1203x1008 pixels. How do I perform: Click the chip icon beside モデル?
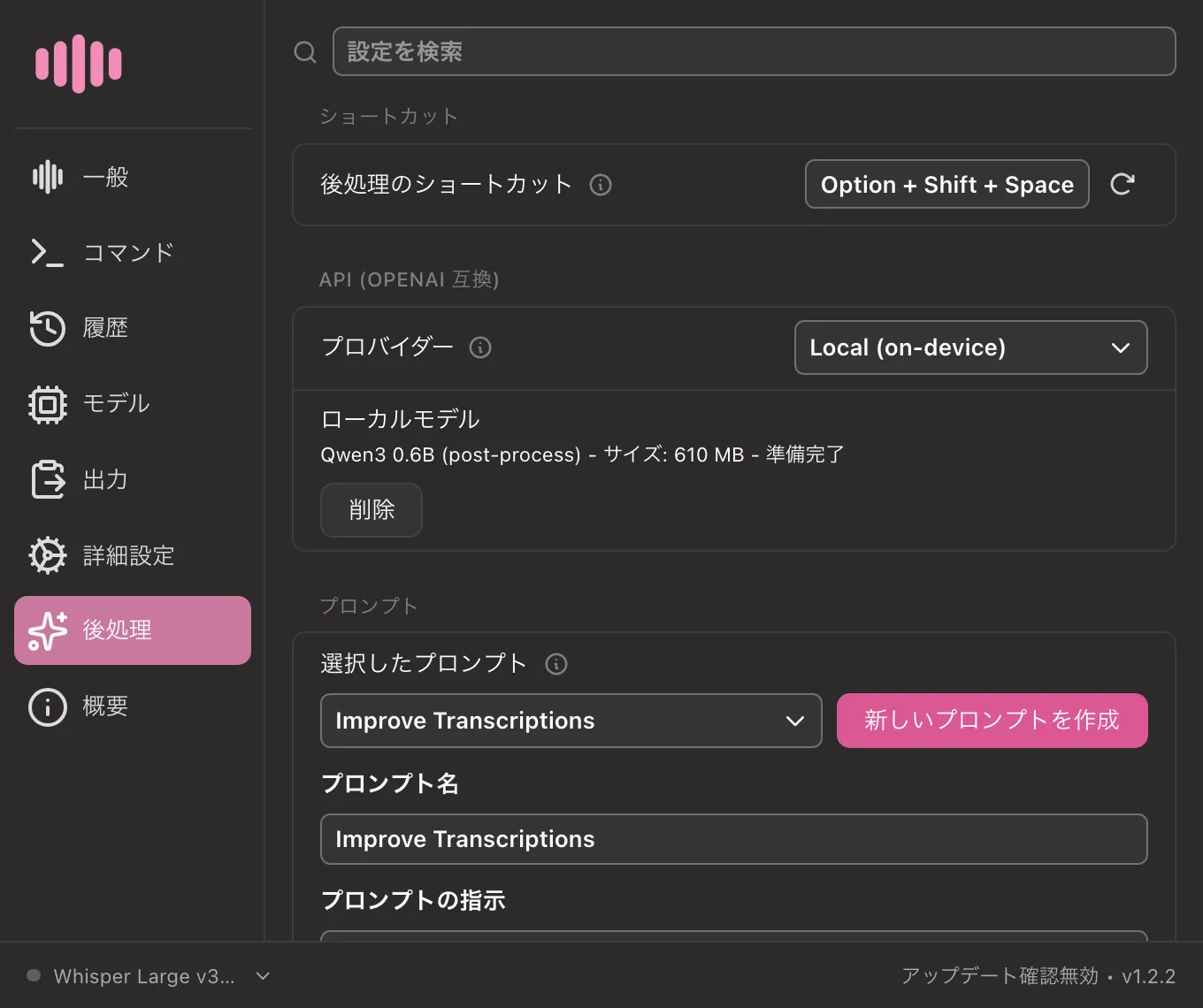tap(48, 404)
